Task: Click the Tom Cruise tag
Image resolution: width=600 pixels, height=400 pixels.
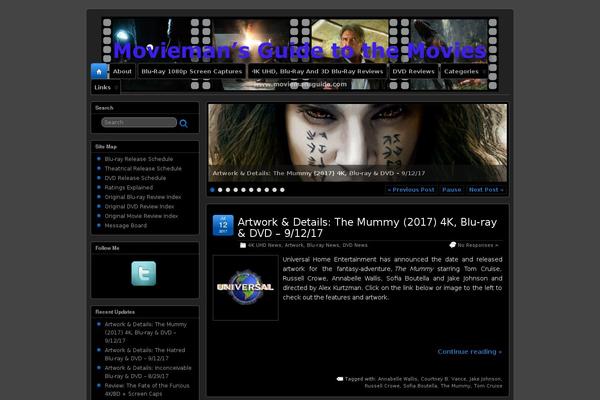Action: pos(488,386)
